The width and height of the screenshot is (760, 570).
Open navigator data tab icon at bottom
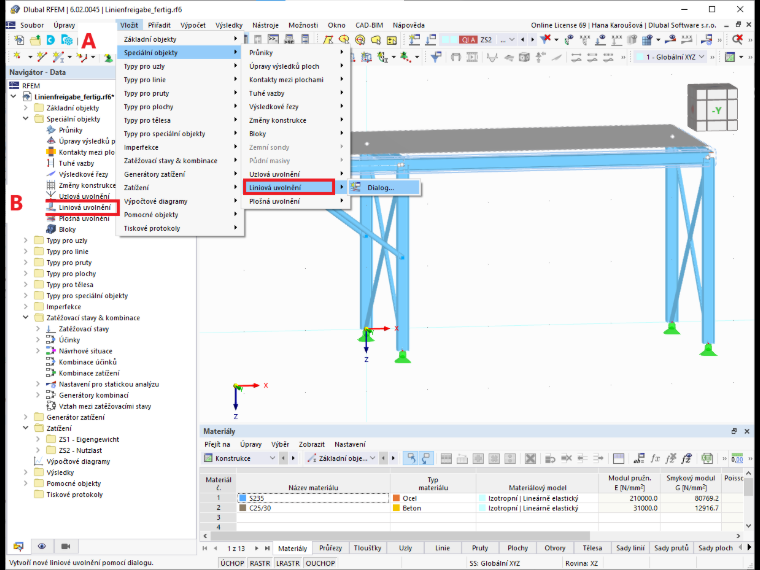(x=18, y=546)
